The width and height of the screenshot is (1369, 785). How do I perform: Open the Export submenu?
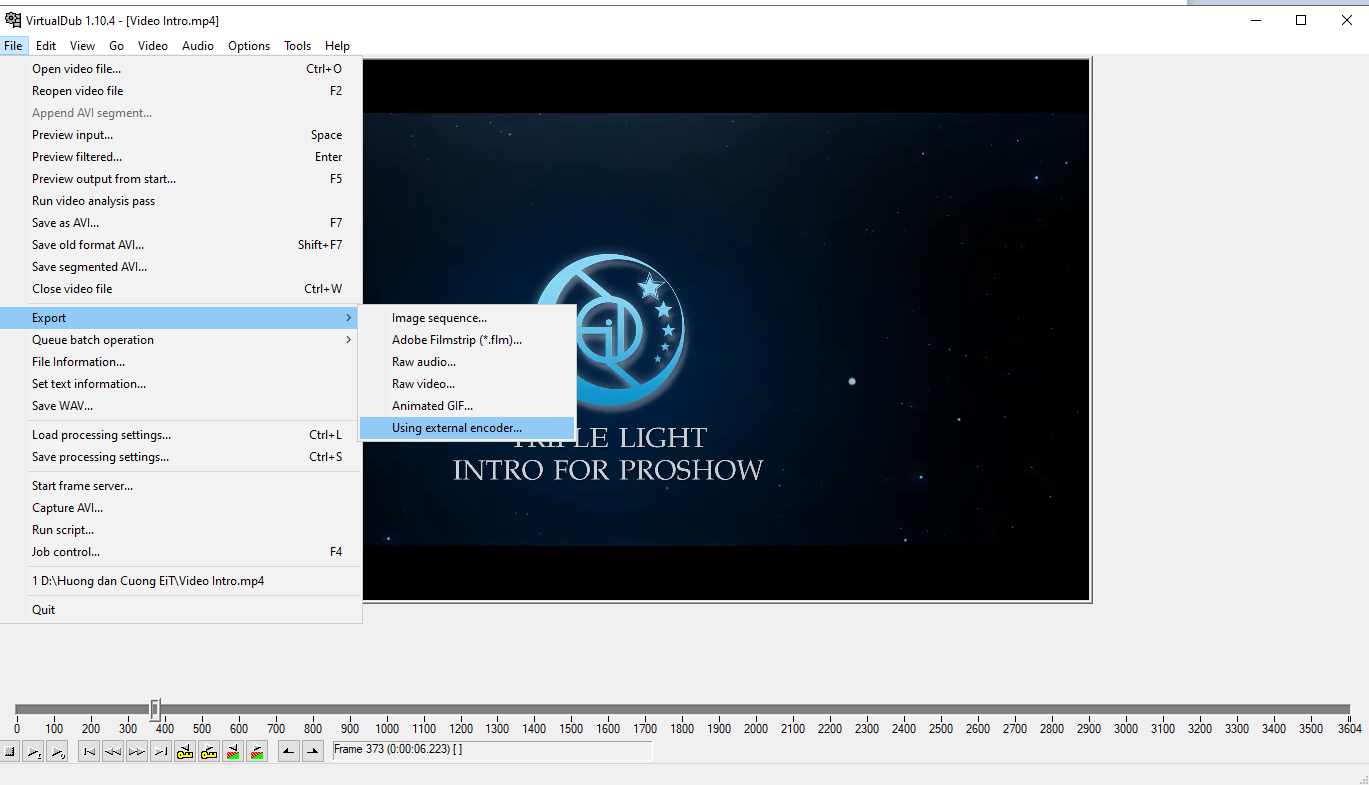(47, 317)
